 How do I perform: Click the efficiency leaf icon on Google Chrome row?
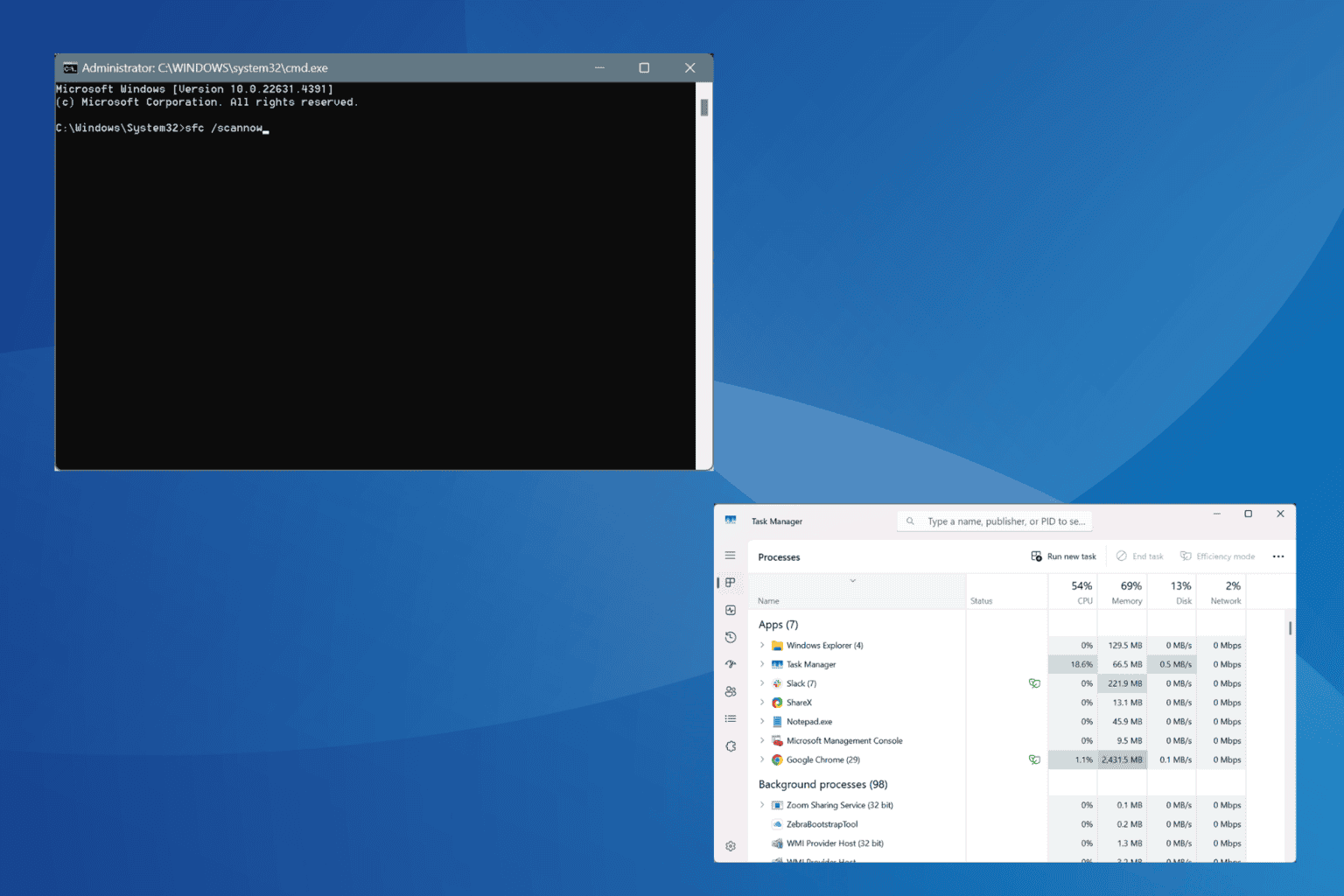click(1034, 760)
